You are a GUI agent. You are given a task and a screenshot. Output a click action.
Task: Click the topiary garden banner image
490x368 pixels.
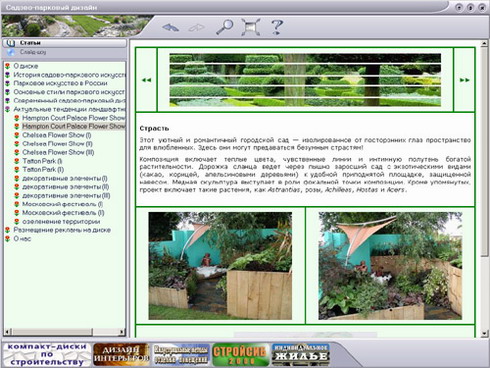(305, 80)
